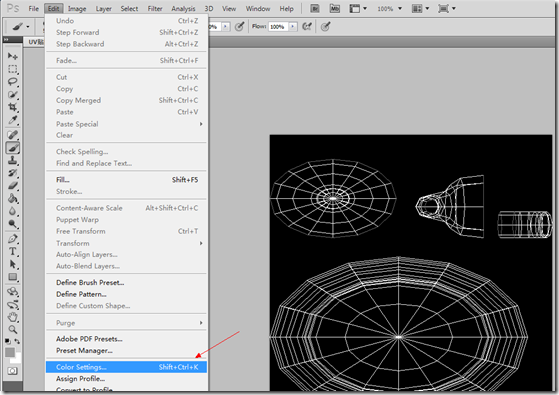Select the History Brush tool
Screen dimensions: 559x395
(12, 173)
